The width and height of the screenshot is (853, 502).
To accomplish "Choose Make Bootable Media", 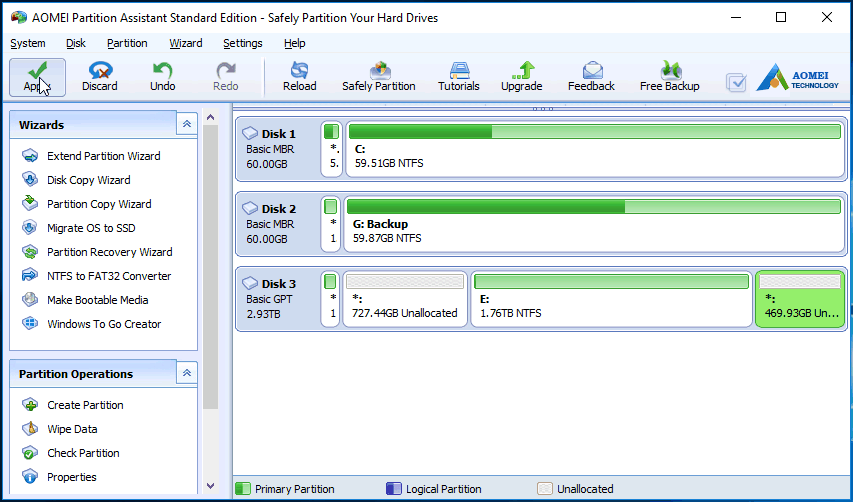I will click(85, 300).
